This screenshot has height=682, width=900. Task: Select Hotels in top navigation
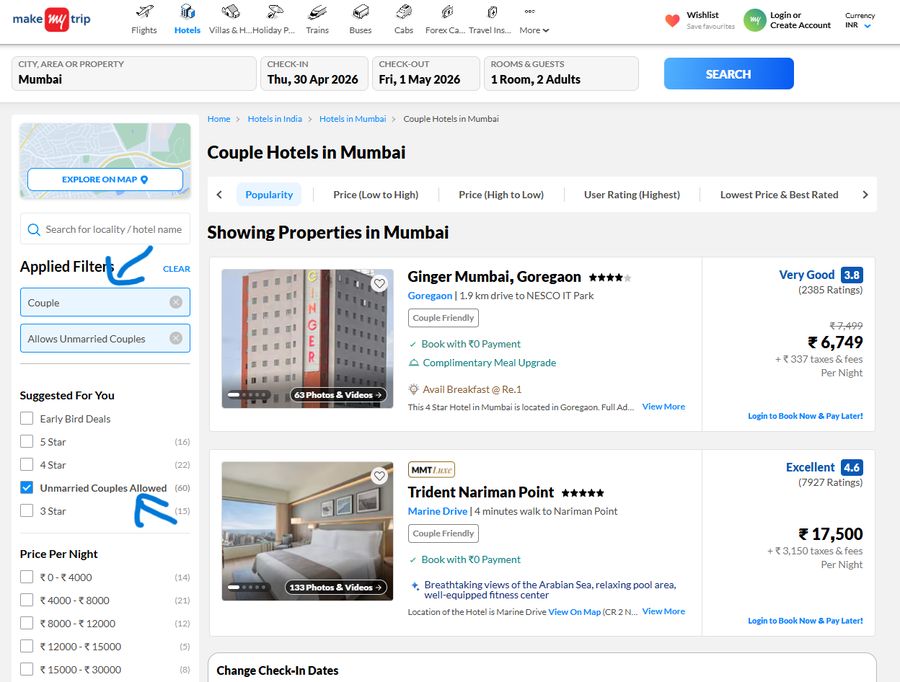pyautogui.click(x=187, y=20)
